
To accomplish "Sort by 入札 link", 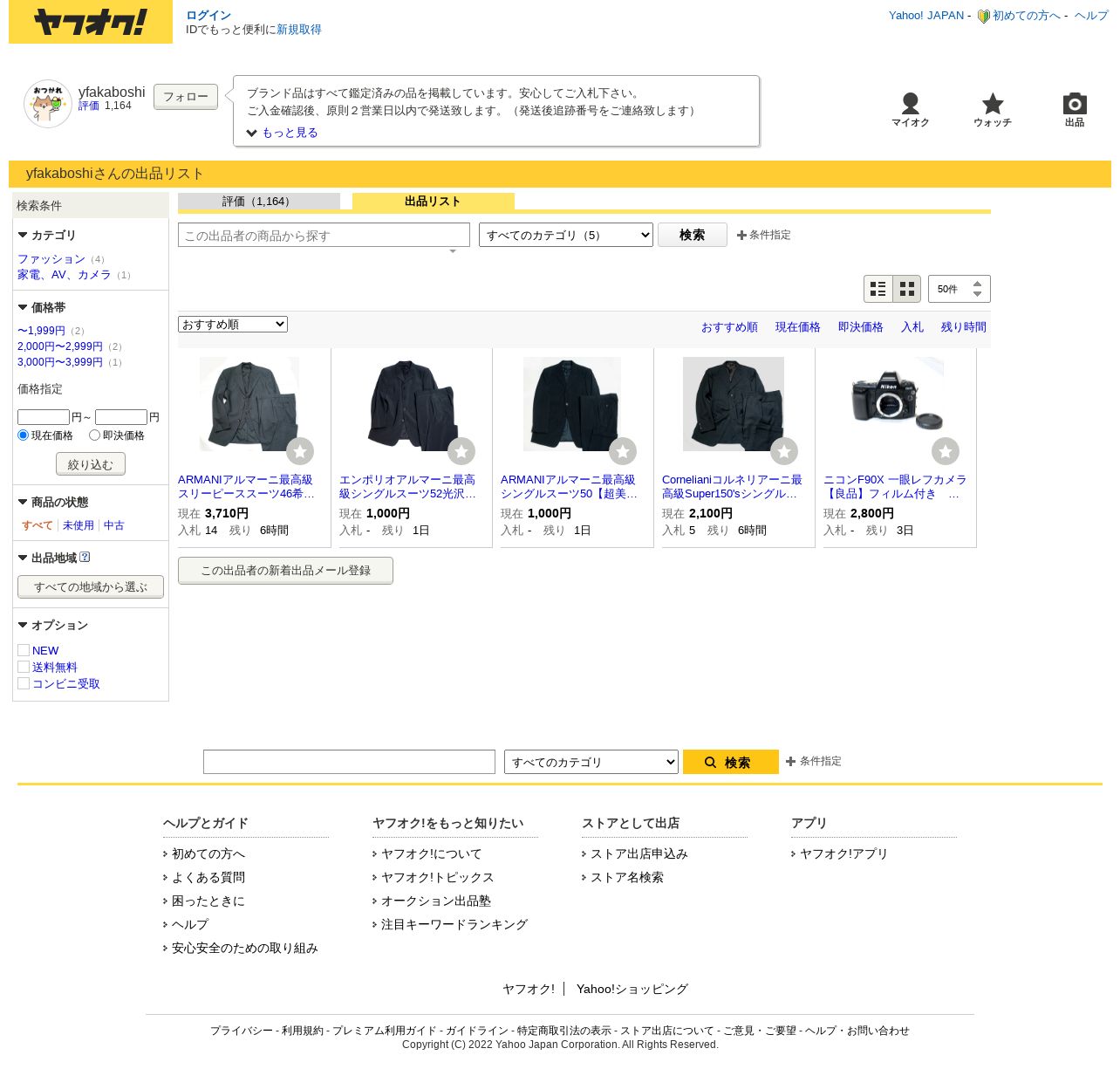I will pos(912,327).
